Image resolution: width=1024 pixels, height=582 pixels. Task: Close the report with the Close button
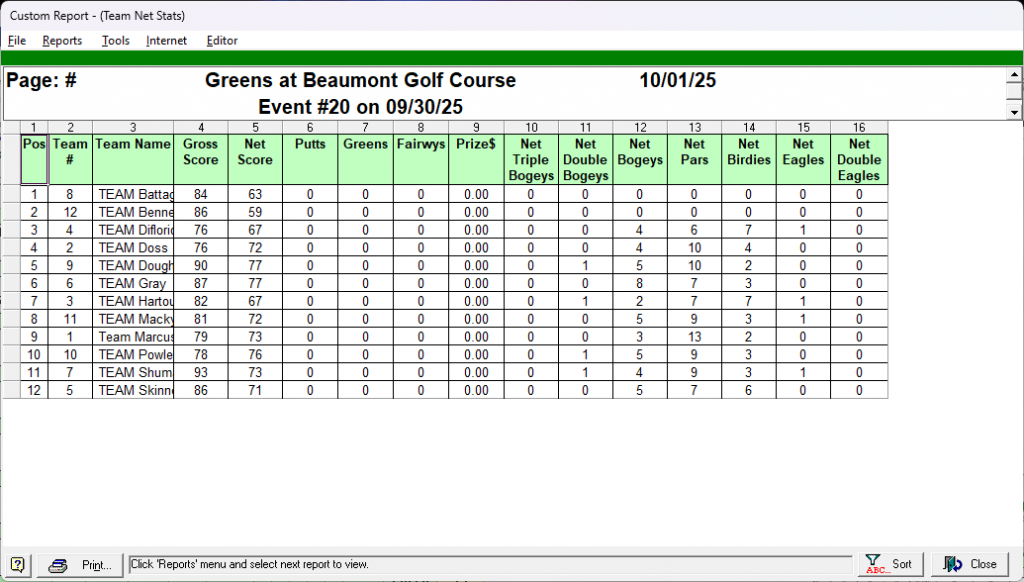[970, 564]
